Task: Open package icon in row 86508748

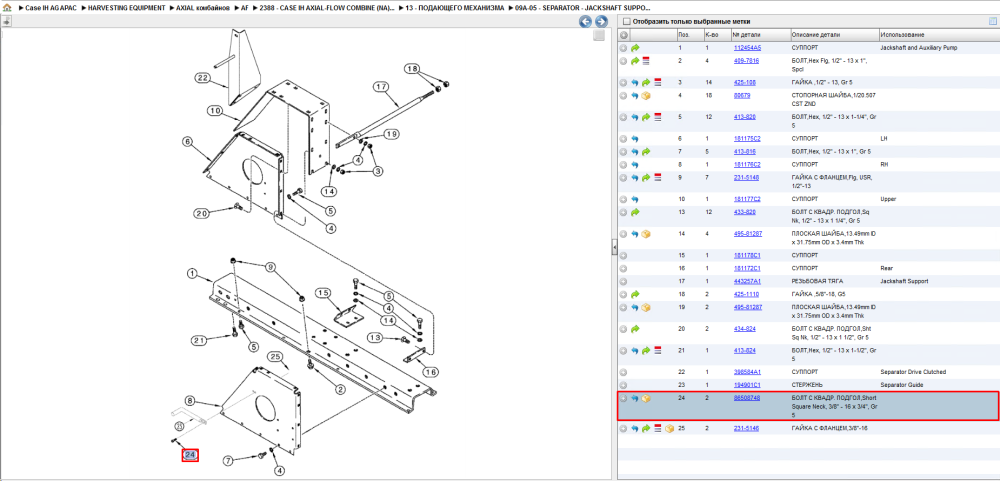Action: [x=646, y=399]
